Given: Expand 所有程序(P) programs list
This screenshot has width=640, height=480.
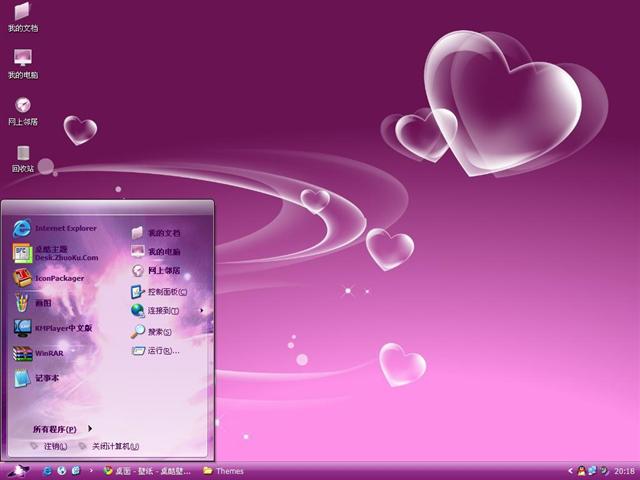Looking at the screenshot, I should (62, 428).
